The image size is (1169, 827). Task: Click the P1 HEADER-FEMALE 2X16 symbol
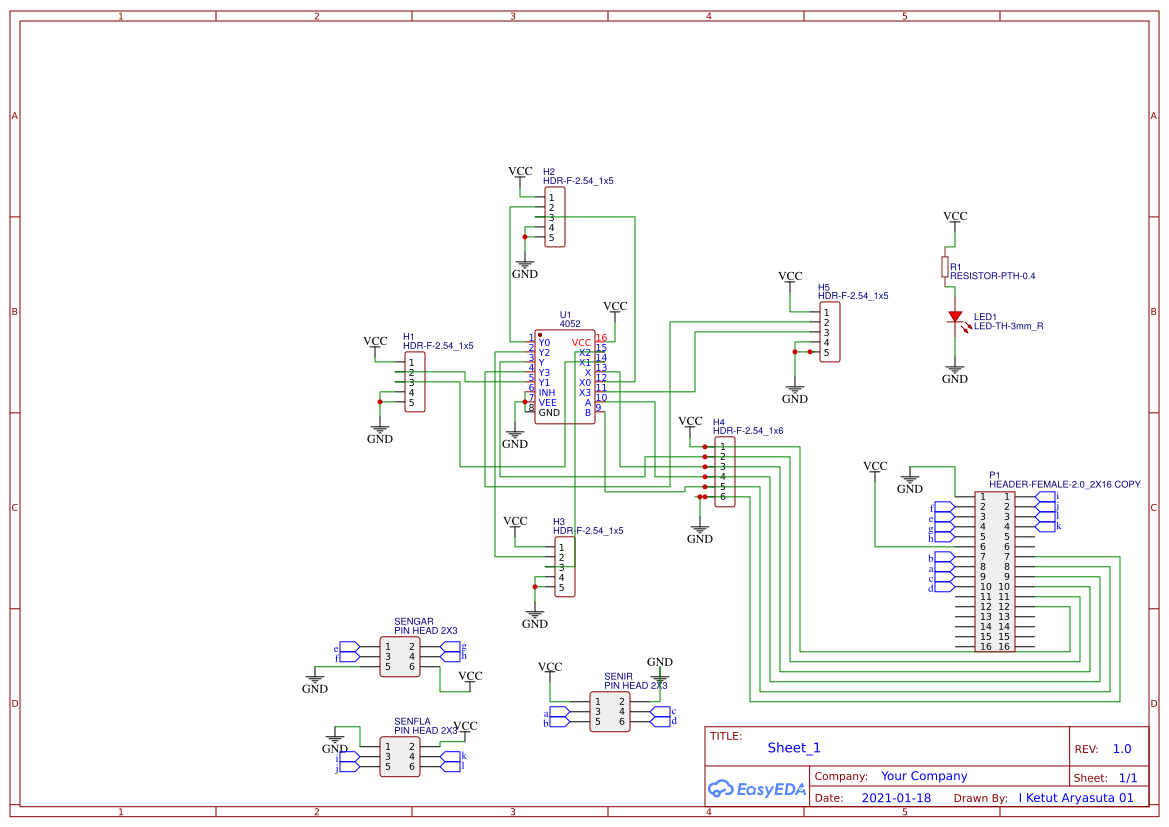pos(994,570)
